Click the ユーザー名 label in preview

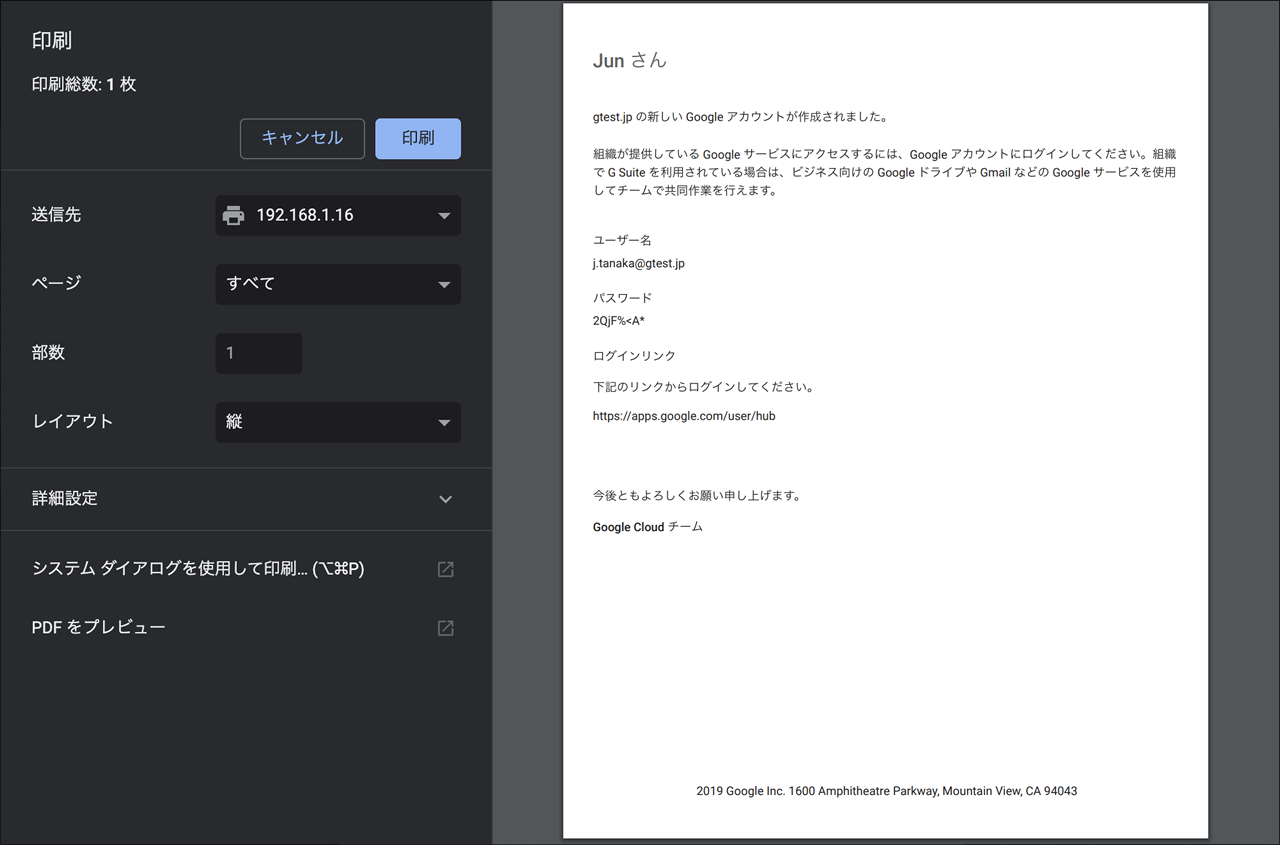[x=622, y=241]
